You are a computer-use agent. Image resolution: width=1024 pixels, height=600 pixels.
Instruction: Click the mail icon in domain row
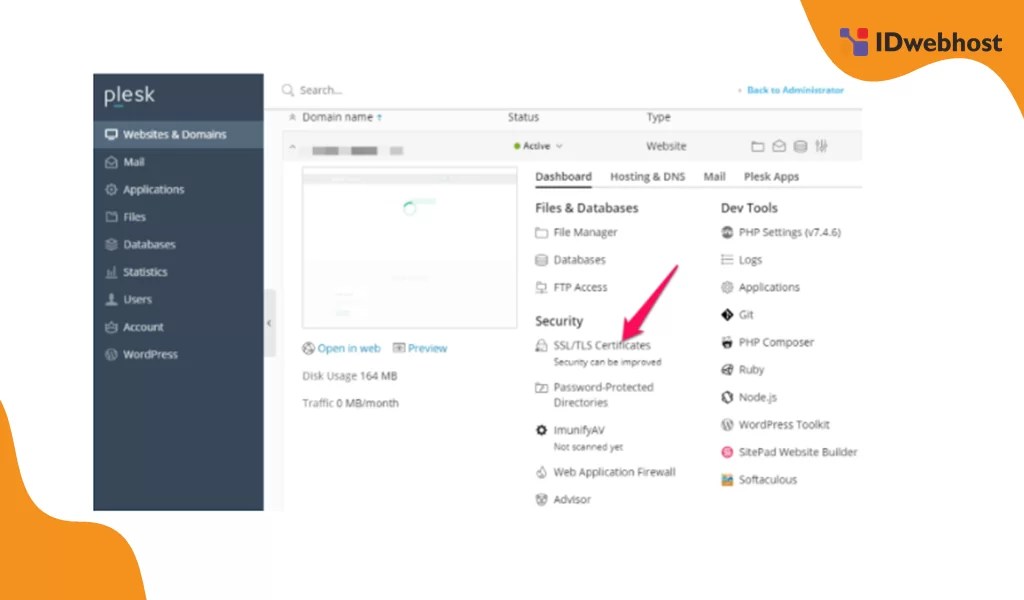(x=778, y=146)
